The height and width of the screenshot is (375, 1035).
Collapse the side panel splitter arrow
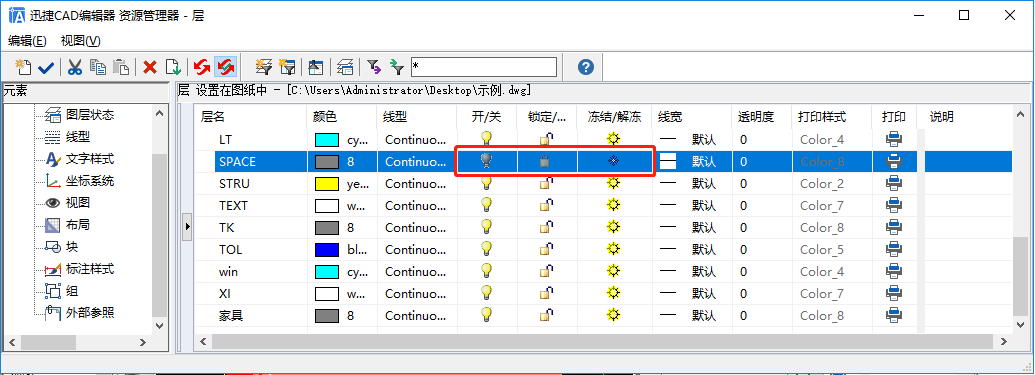coord(187,226)
